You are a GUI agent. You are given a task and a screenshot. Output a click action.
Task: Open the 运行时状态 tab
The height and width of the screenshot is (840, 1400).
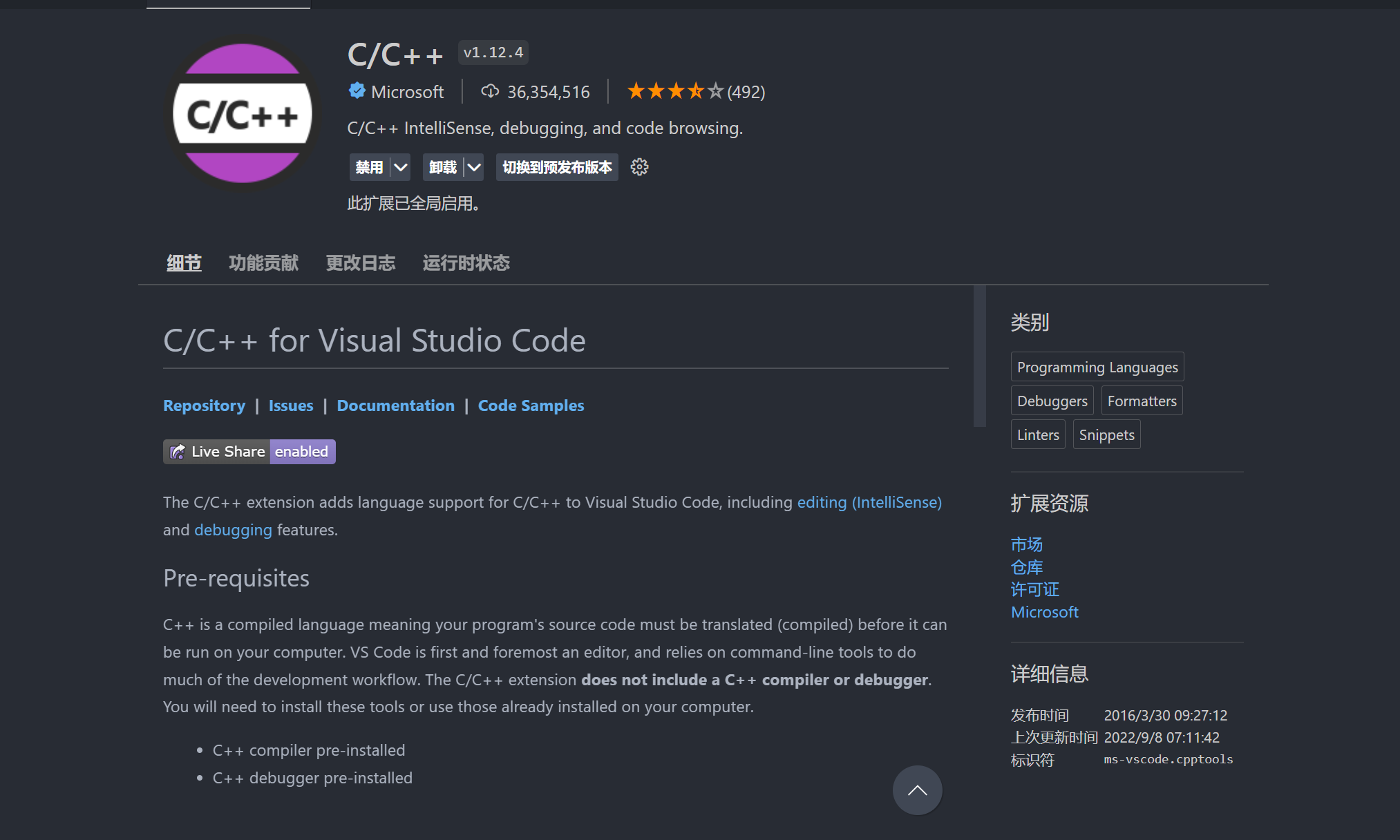(x=466, y=262)
